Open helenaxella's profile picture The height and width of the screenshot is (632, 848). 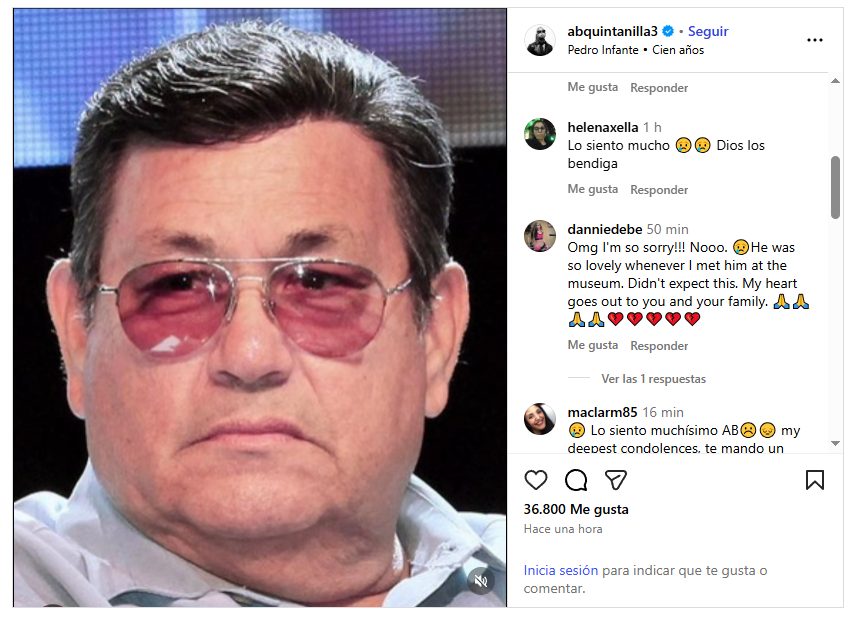click(540, 134)
